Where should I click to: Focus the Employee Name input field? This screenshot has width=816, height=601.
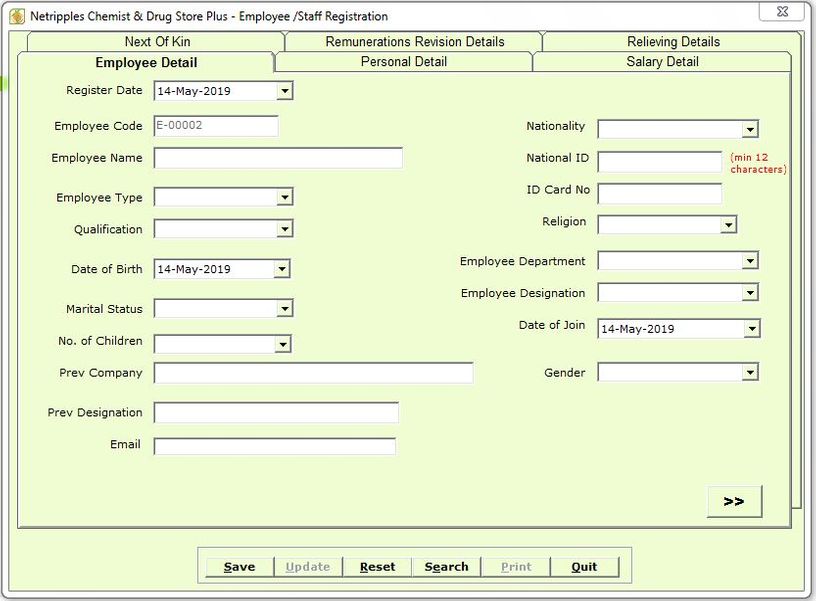[278, 158]
